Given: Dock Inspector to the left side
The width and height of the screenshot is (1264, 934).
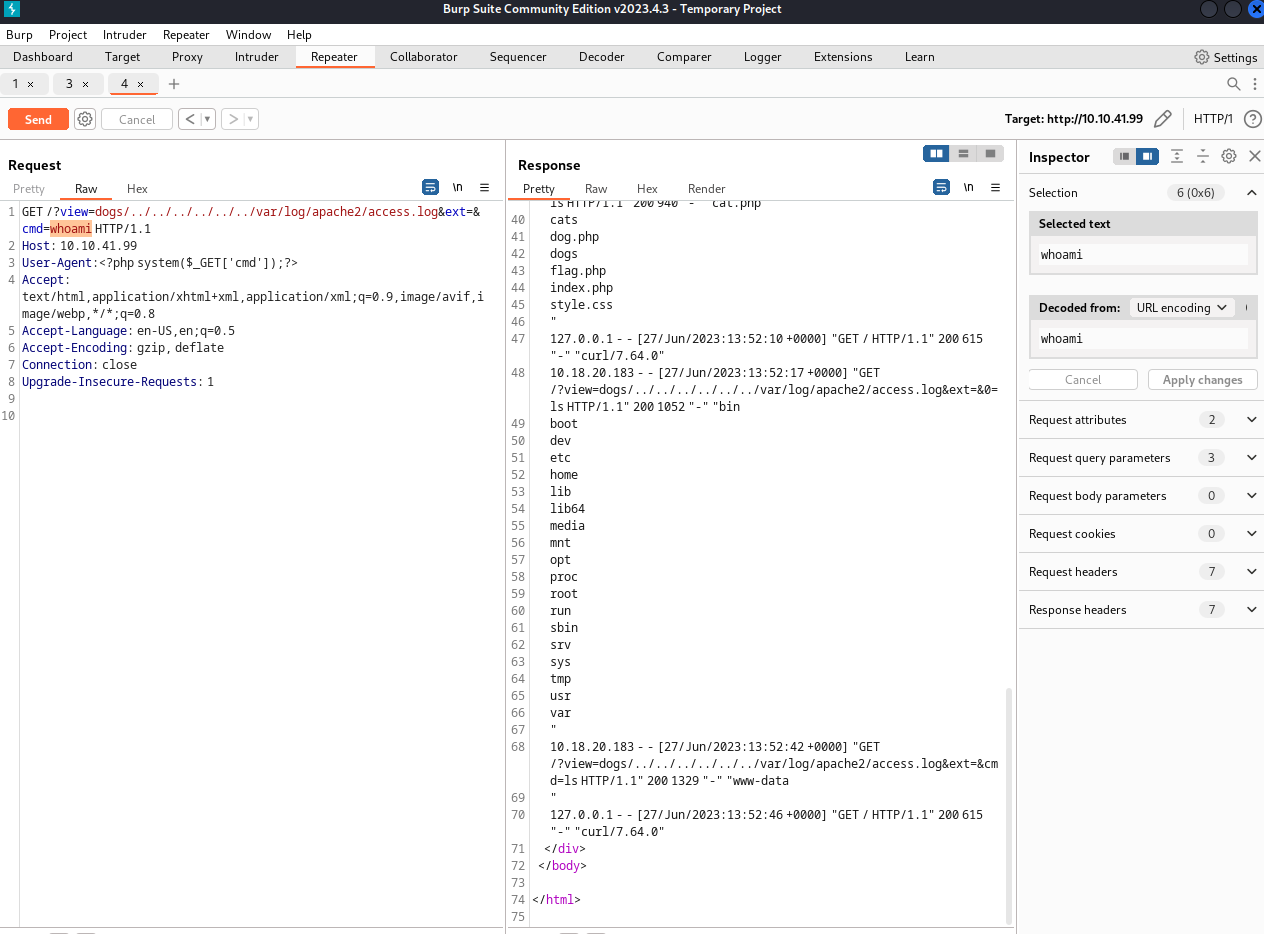Looking at the screenshot, I should click(x=1124, y=156).
